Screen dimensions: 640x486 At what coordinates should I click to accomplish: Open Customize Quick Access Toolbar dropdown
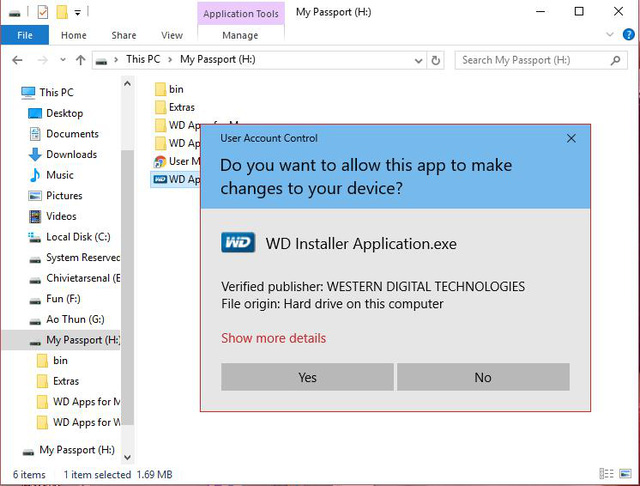point(77,13)
